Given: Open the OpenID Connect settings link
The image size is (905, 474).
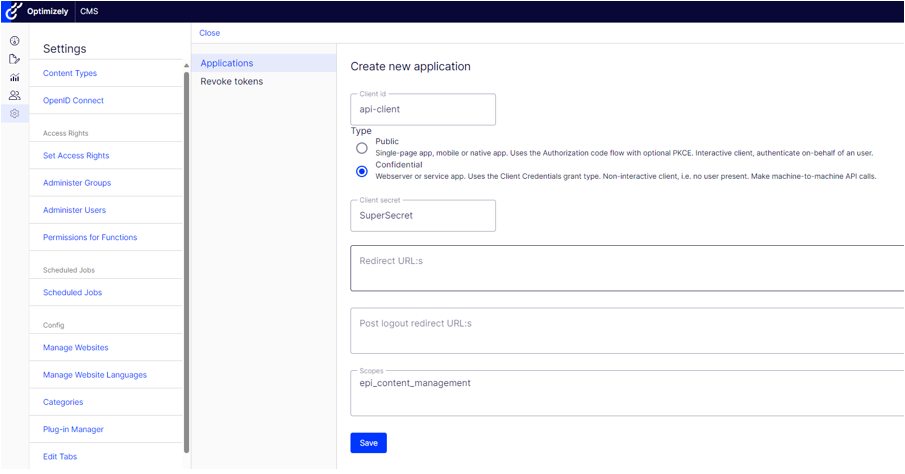Looking at the screenshot, I should 73,101.
